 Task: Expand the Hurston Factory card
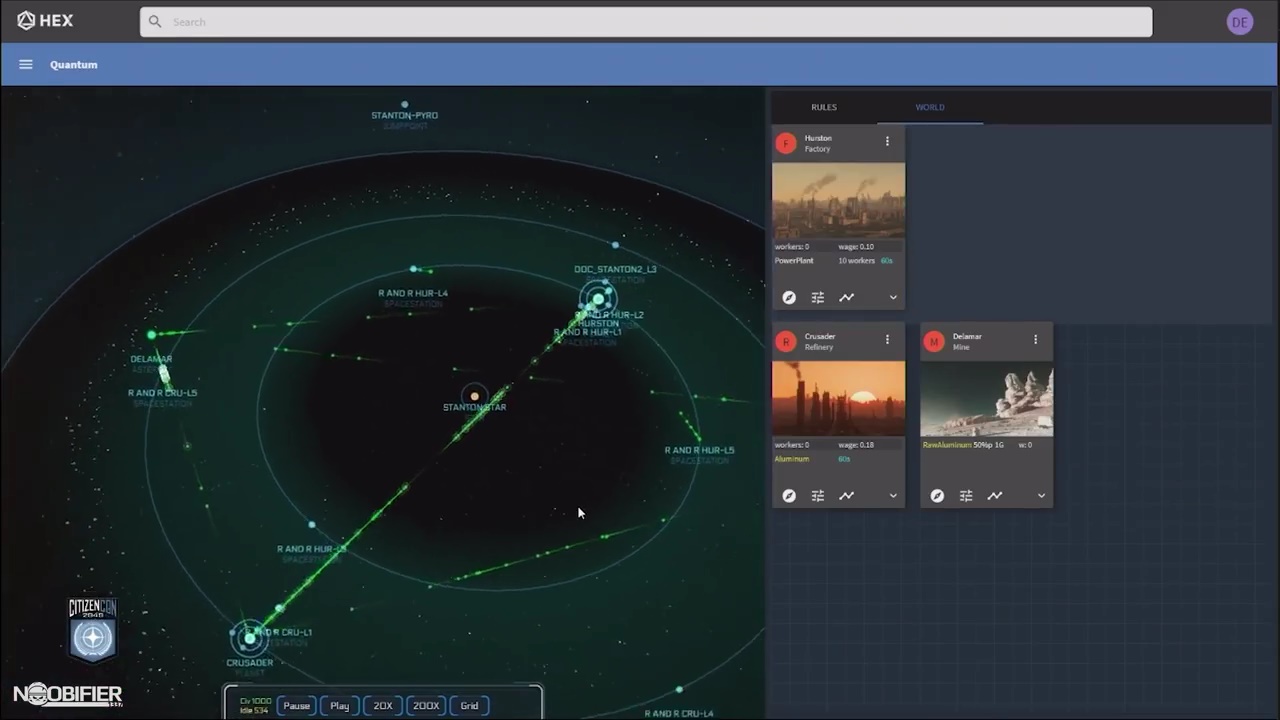893,297
